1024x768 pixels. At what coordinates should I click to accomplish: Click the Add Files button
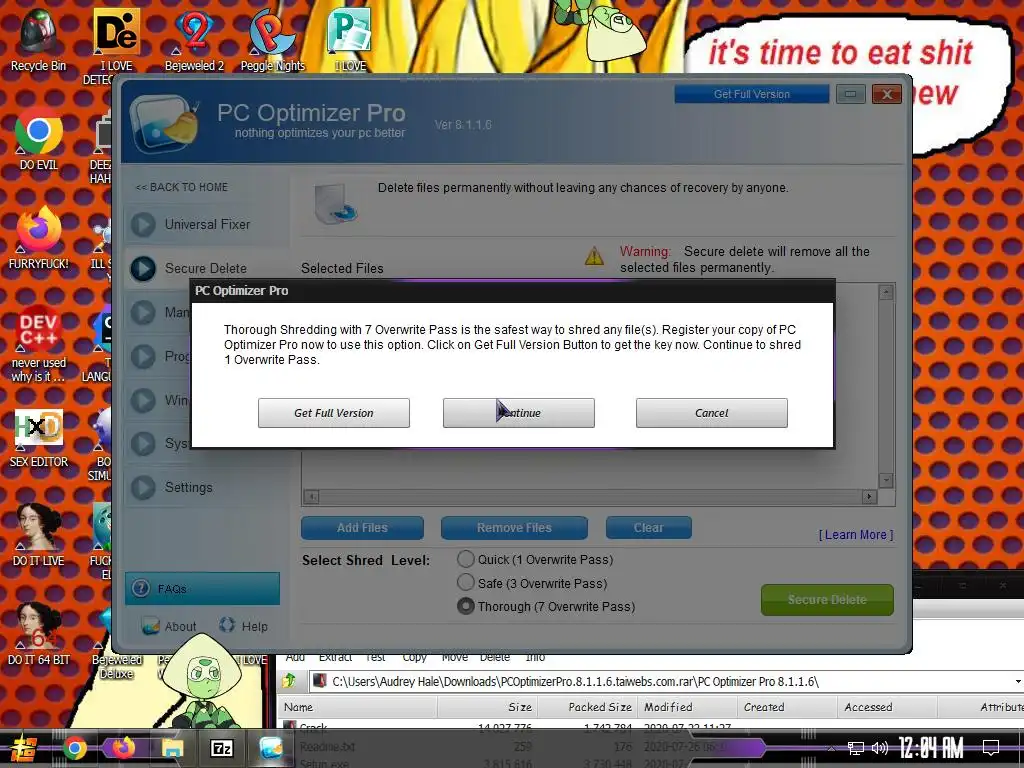pyautogui.click(x=362, y=528)
